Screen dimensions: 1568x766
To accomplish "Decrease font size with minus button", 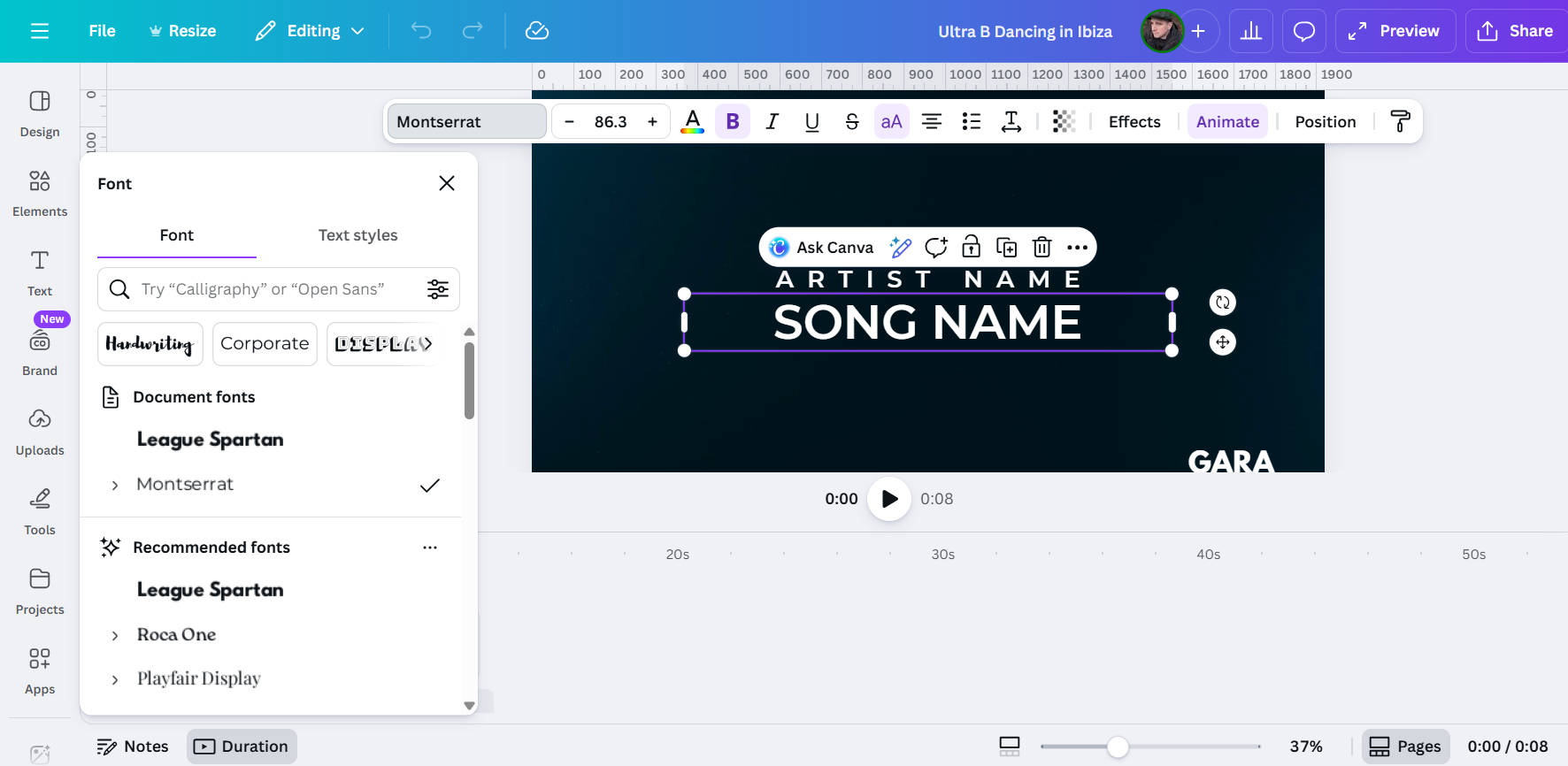I will coord(570,122).
